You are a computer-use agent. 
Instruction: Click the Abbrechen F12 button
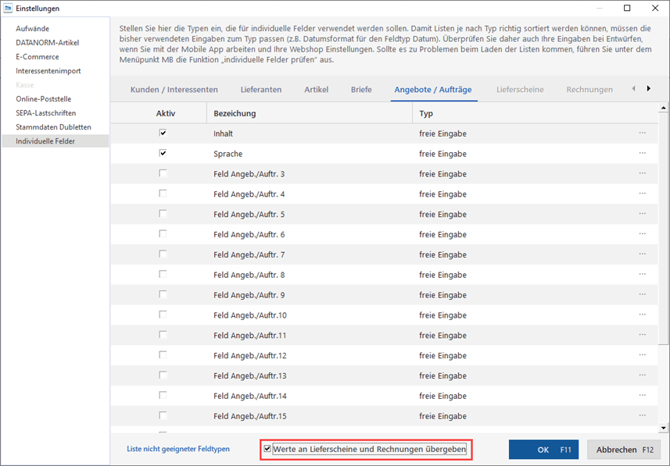tap(625, 450)
